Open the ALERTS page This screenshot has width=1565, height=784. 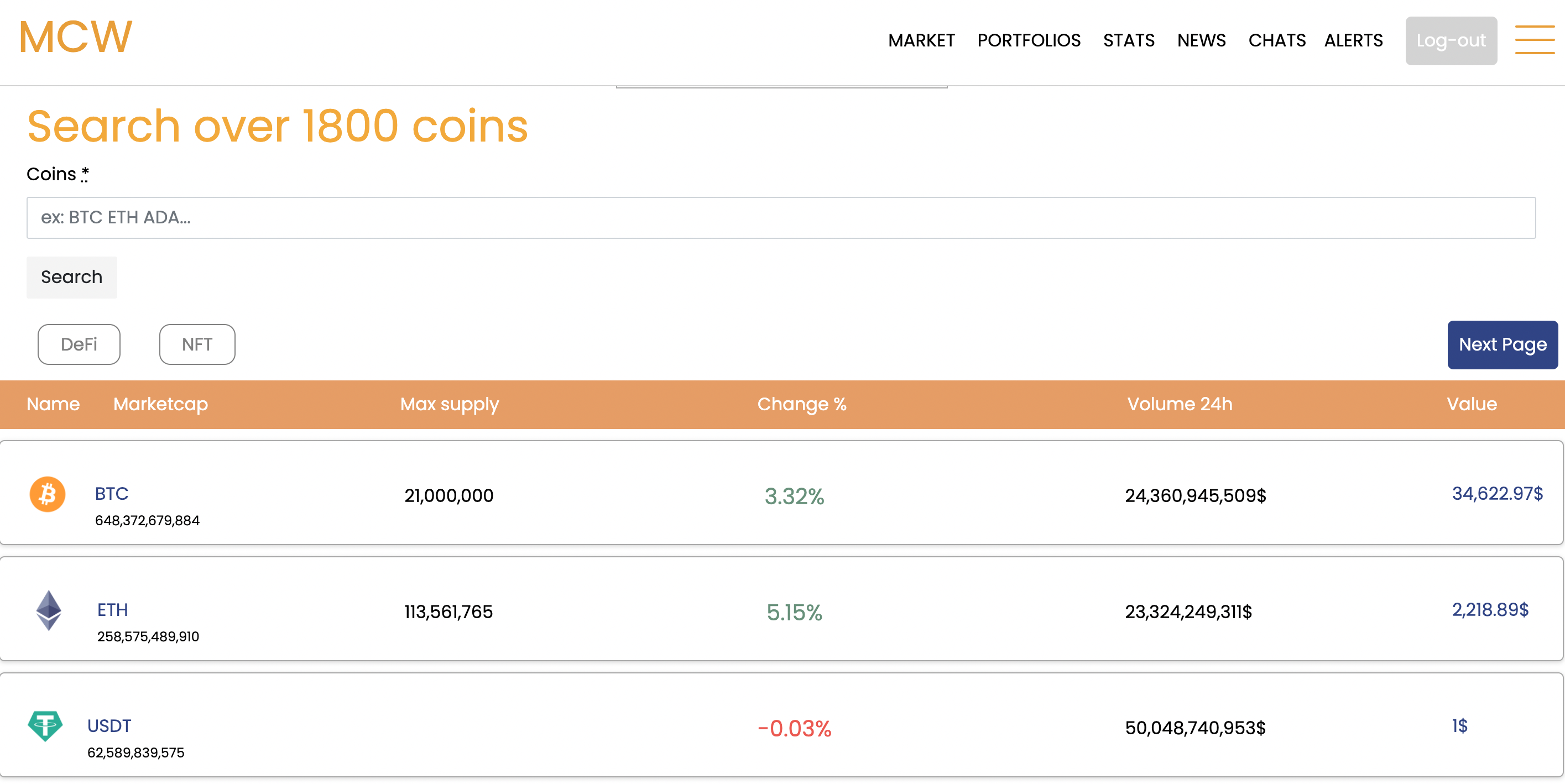[1353, 41]
